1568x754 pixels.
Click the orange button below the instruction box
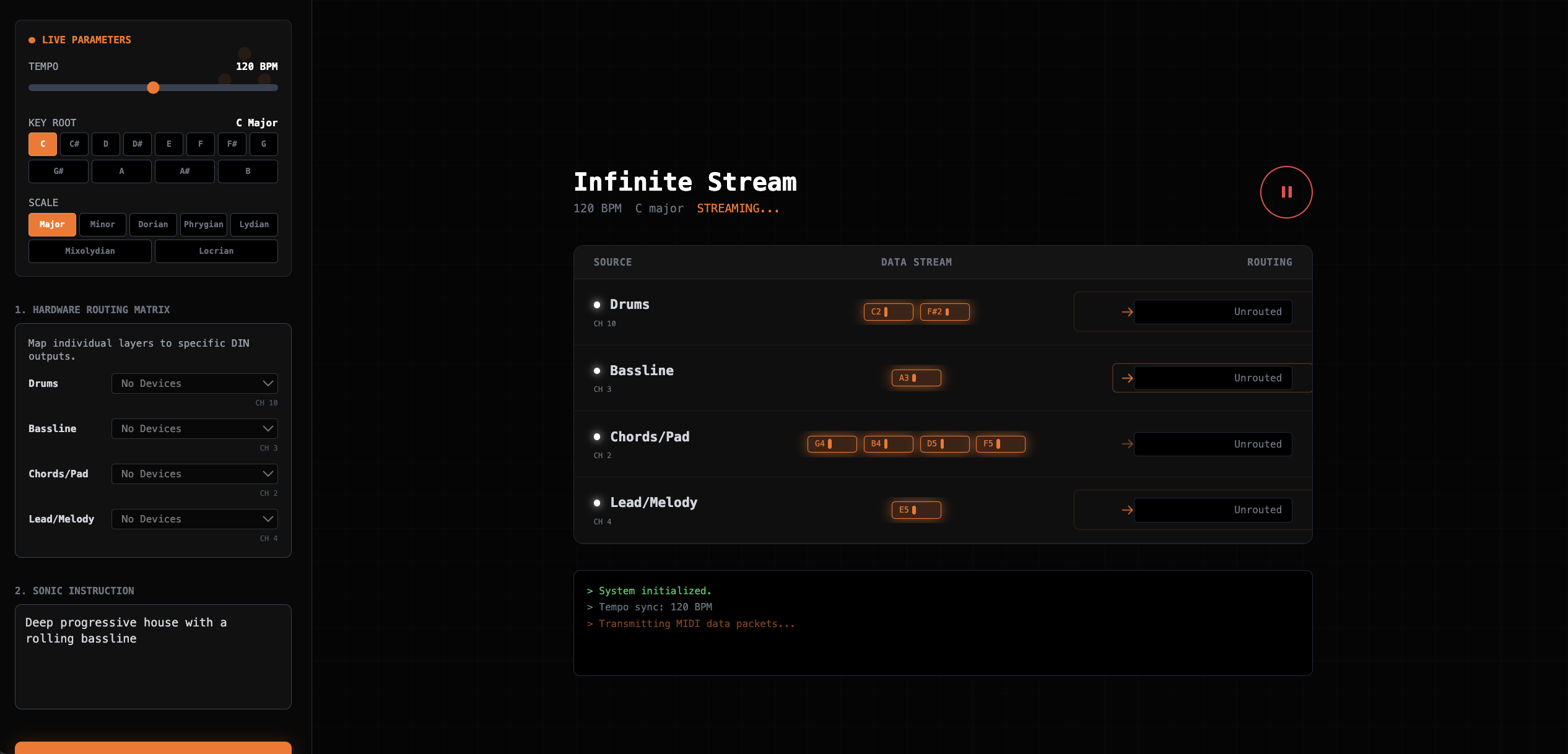pyautogui.click(x=153, y=750)
